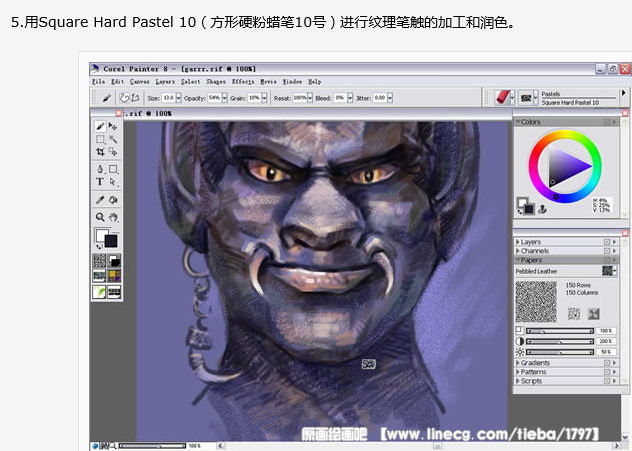Screen dimensions: 632x451
Task: Open the Effects menu
Action: (x=243, y=82)
